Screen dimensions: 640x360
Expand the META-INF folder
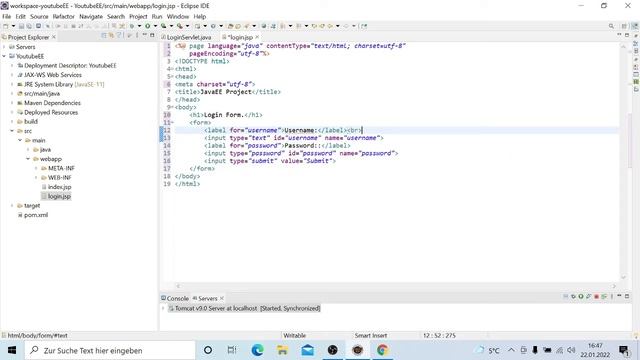(36, 168)
